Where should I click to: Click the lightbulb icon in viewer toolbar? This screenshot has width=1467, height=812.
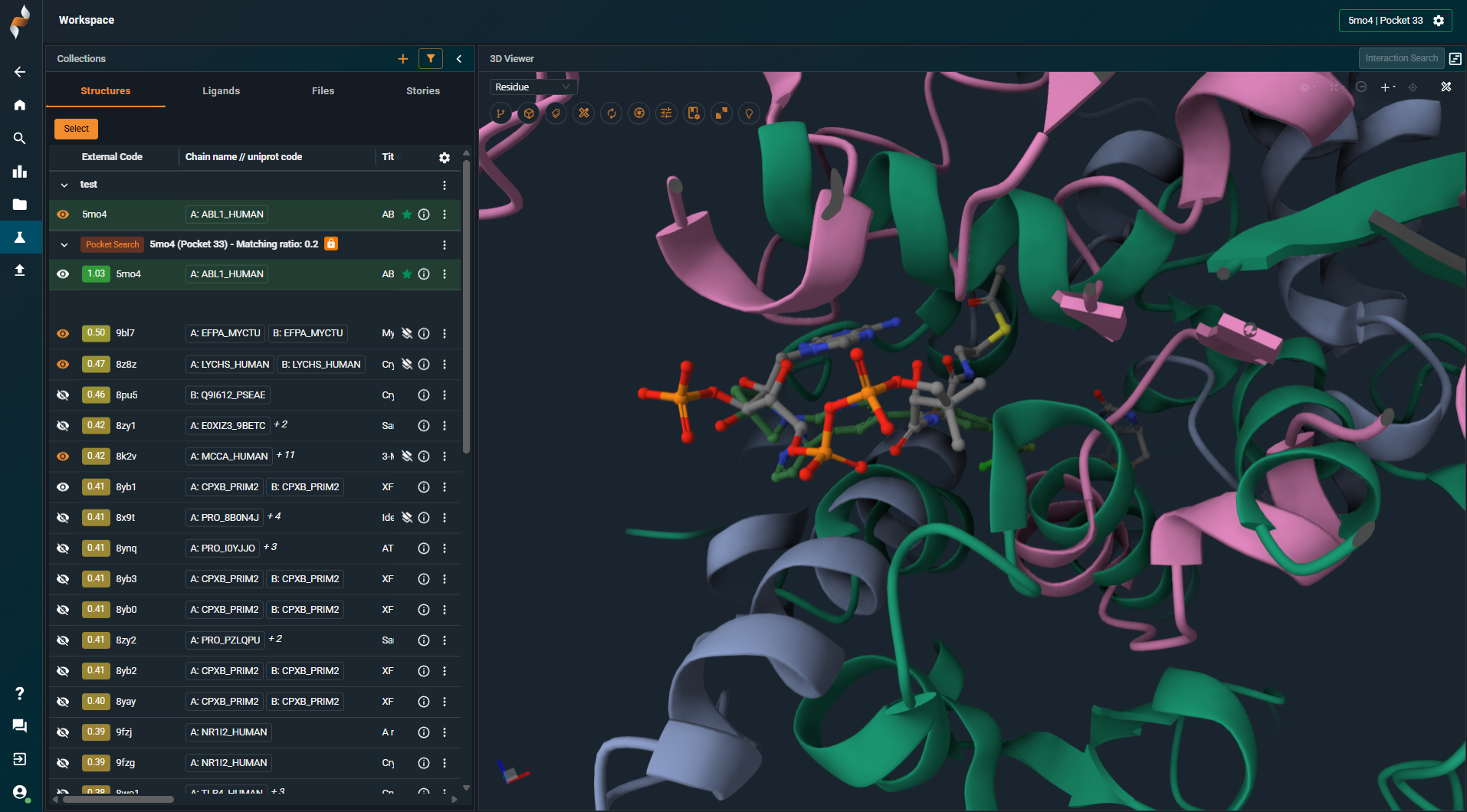click(x=749, y=113)
